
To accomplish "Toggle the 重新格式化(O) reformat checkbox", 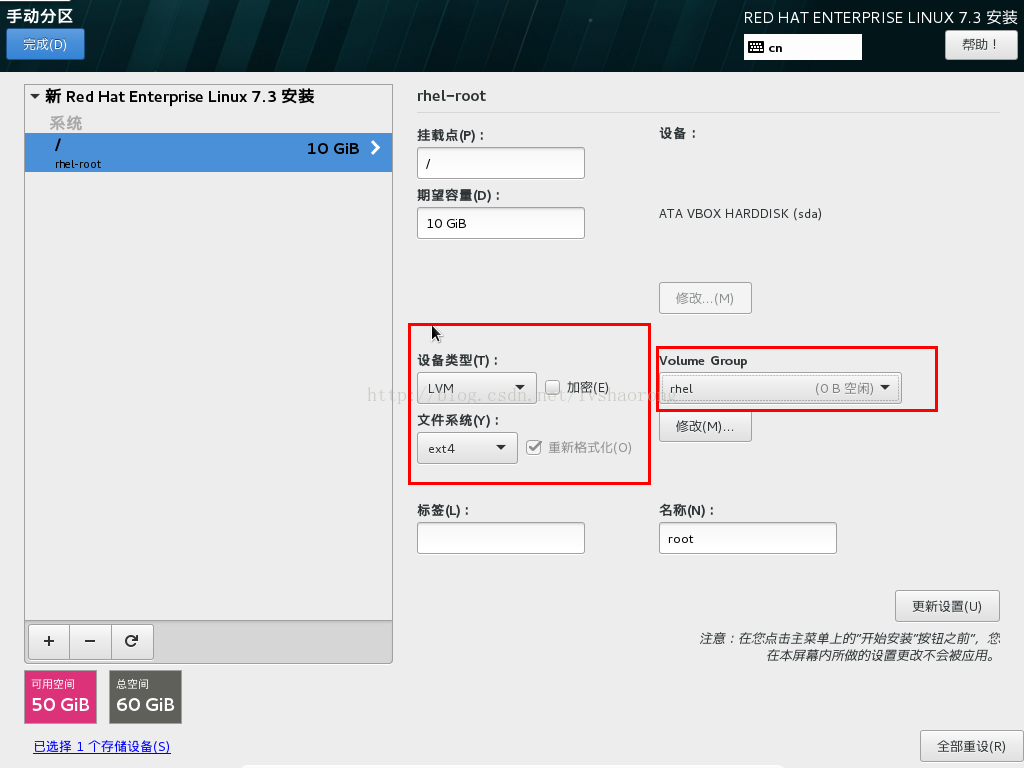I will (x=534, y=447).
